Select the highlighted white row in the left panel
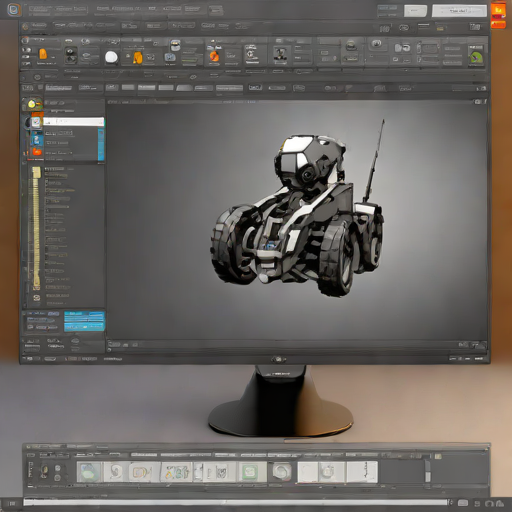Image resolution: width=512 pixels, height=512 pixels. (x=74, y=121)
